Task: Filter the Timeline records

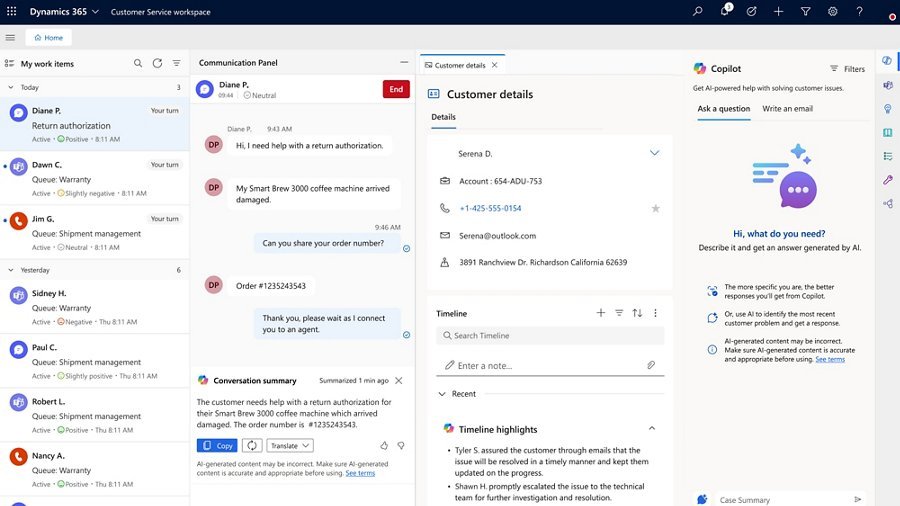Action: tap(619, 313)
